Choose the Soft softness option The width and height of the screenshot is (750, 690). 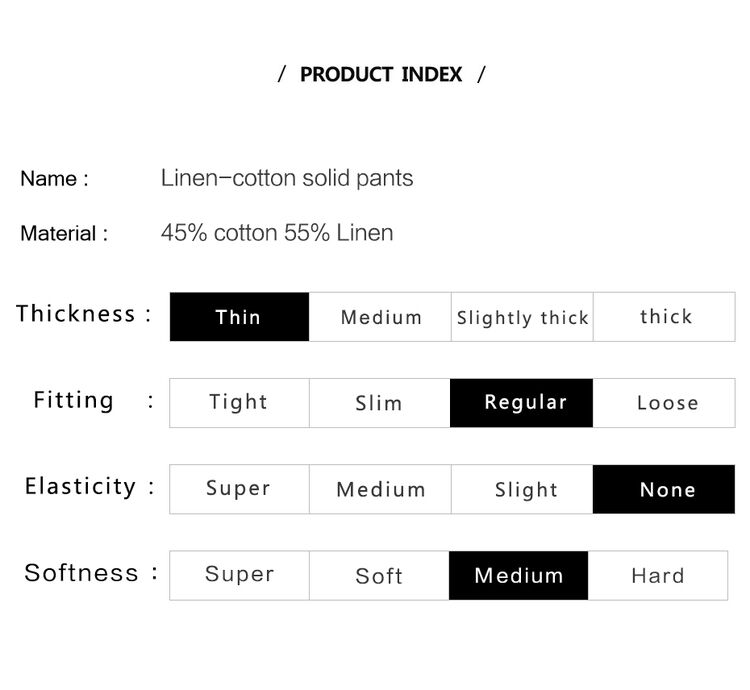pos(379,575)
